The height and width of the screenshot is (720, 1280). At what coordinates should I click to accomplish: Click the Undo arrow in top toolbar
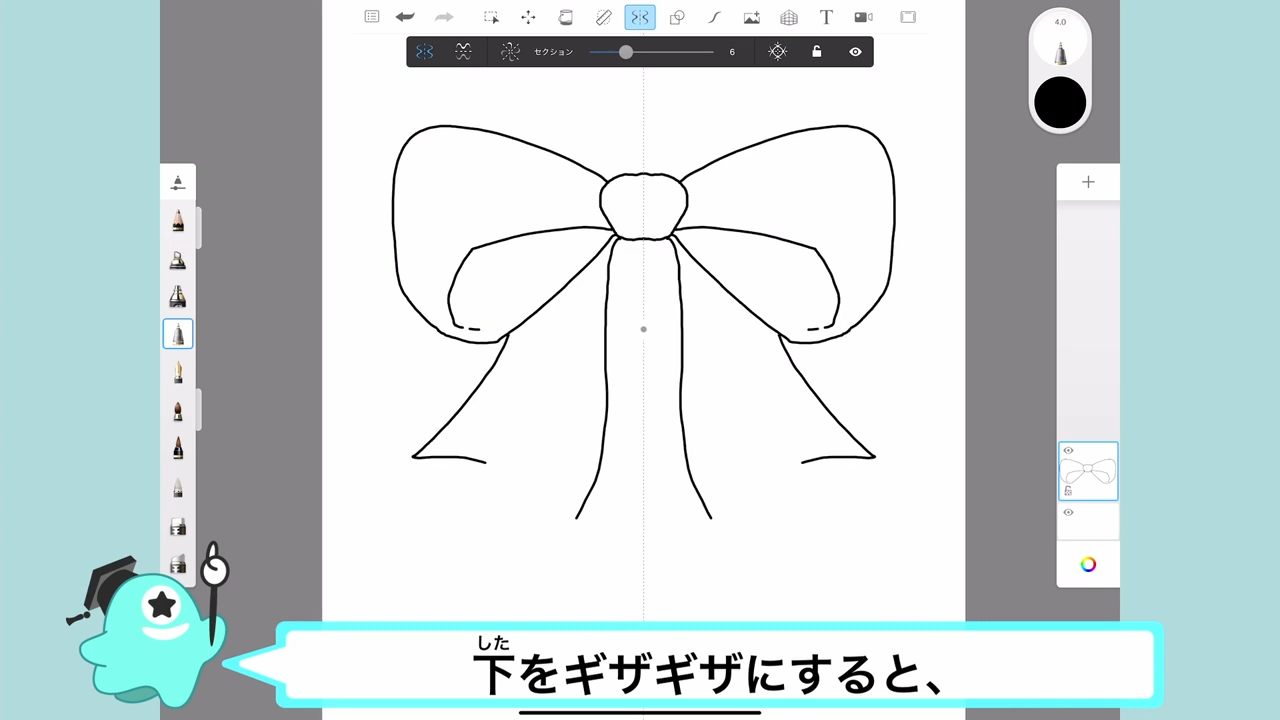coord(405,17)
